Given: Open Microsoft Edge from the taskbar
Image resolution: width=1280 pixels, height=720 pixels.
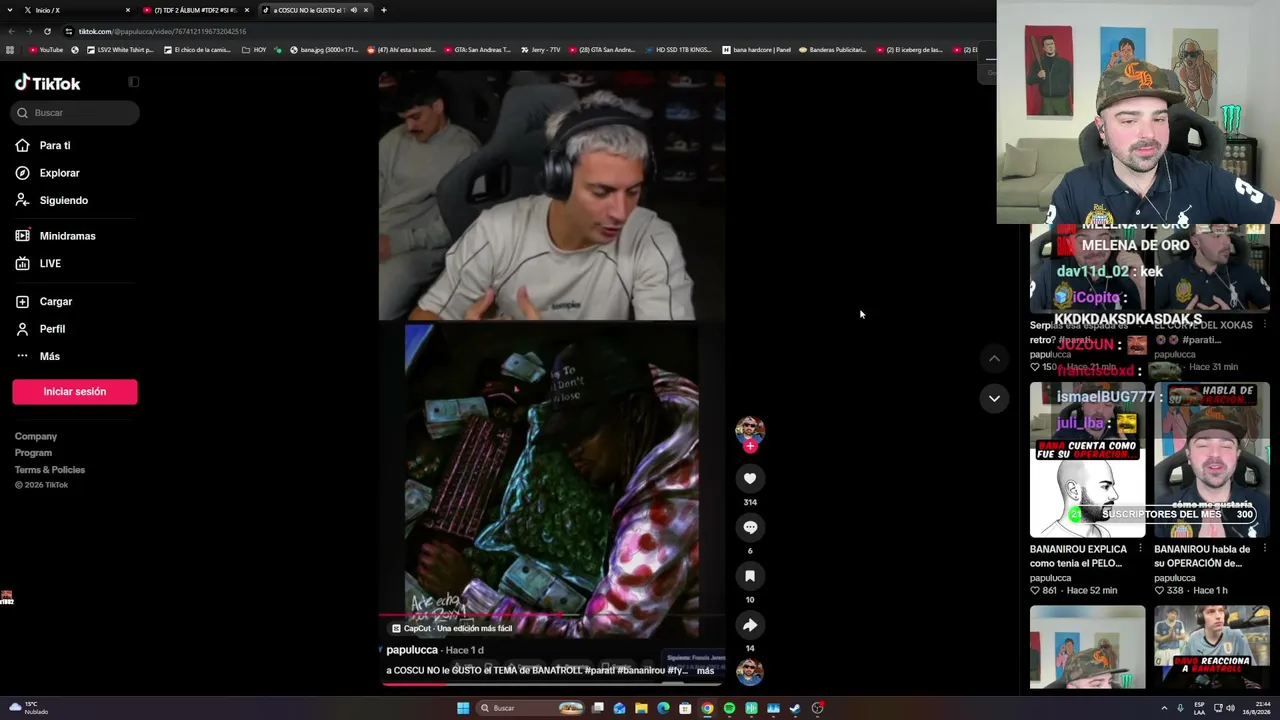Looking at the screenshot, I should pyautogui.click(x=663, y=708).
